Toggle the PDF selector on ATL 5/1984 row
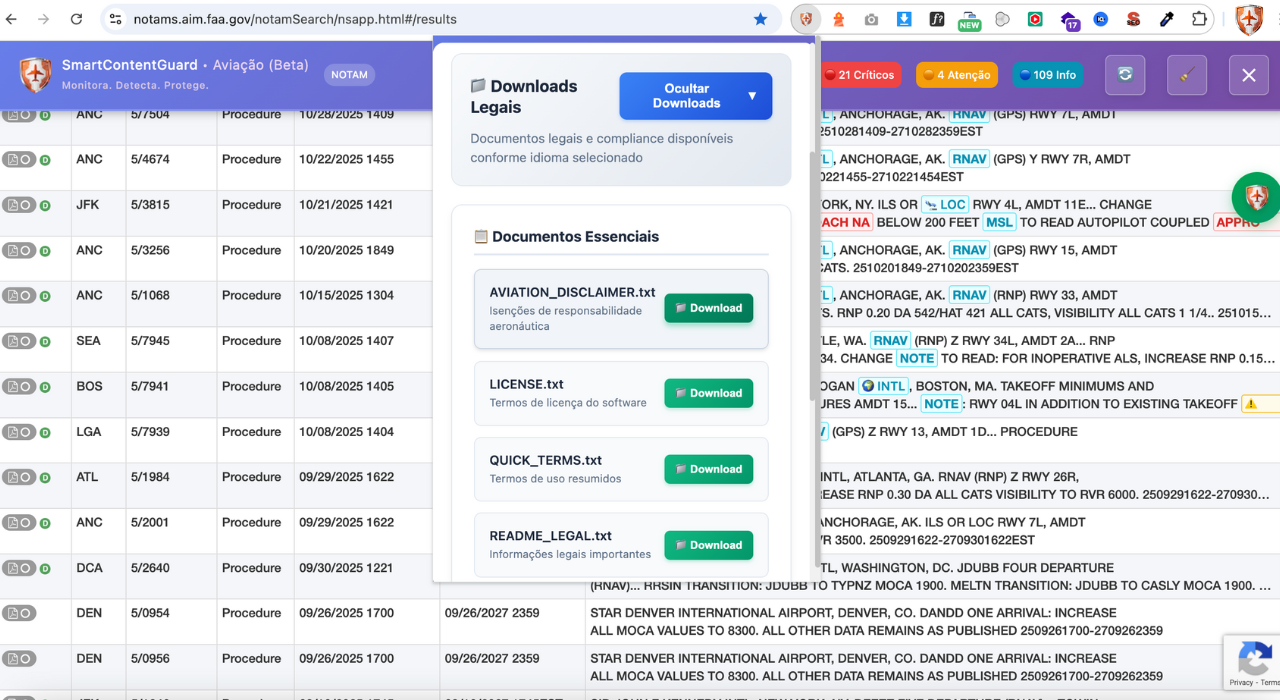This screenshot has width=1280, height=700. click(x=19, y=477)
